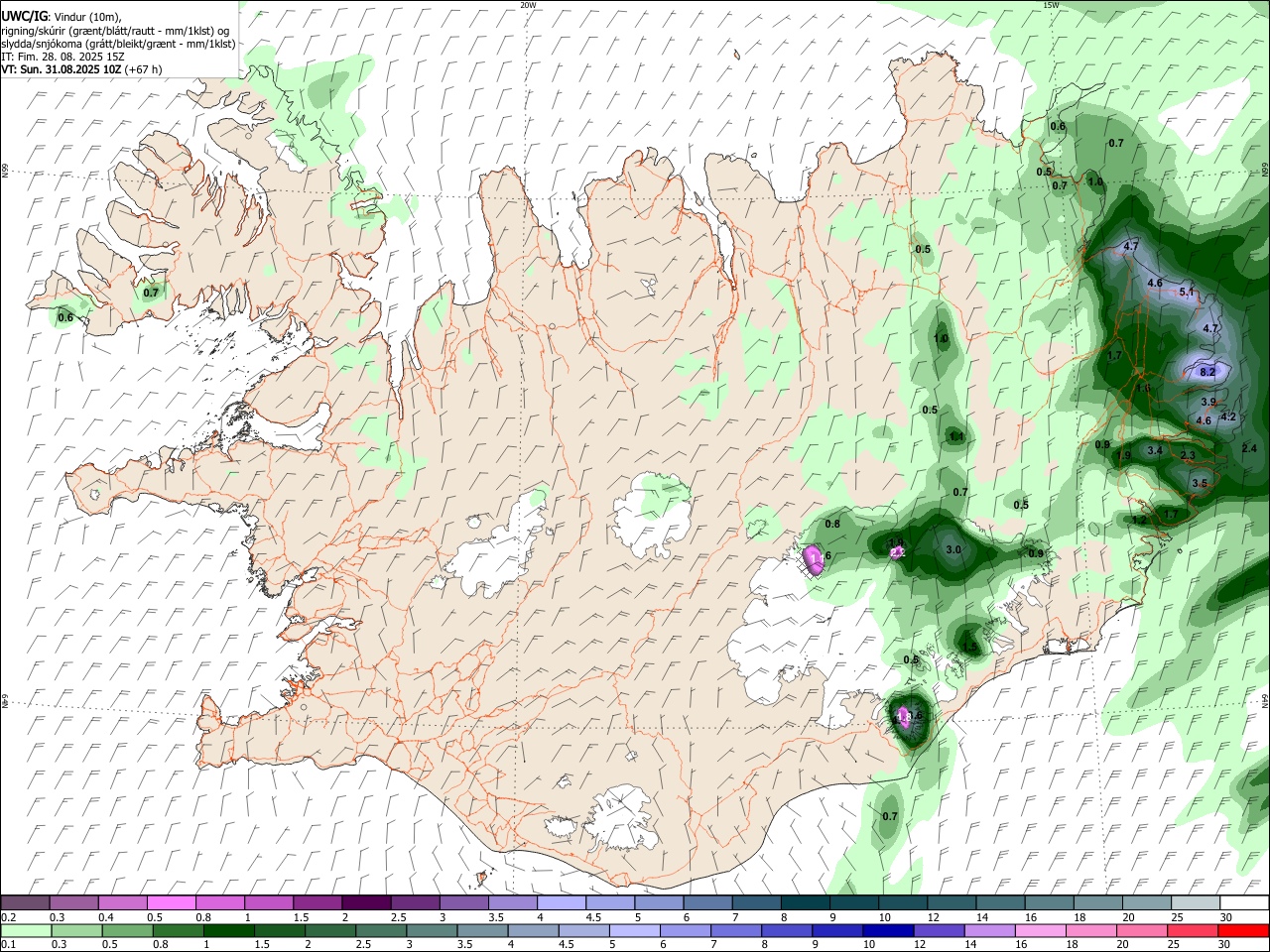Click the 0.8 precipitation value on the map
The image size is (1270, 952).
(832, 524)
